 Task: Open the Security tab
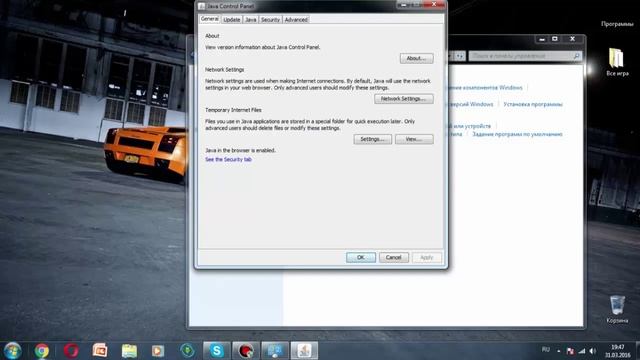point(270,20)
